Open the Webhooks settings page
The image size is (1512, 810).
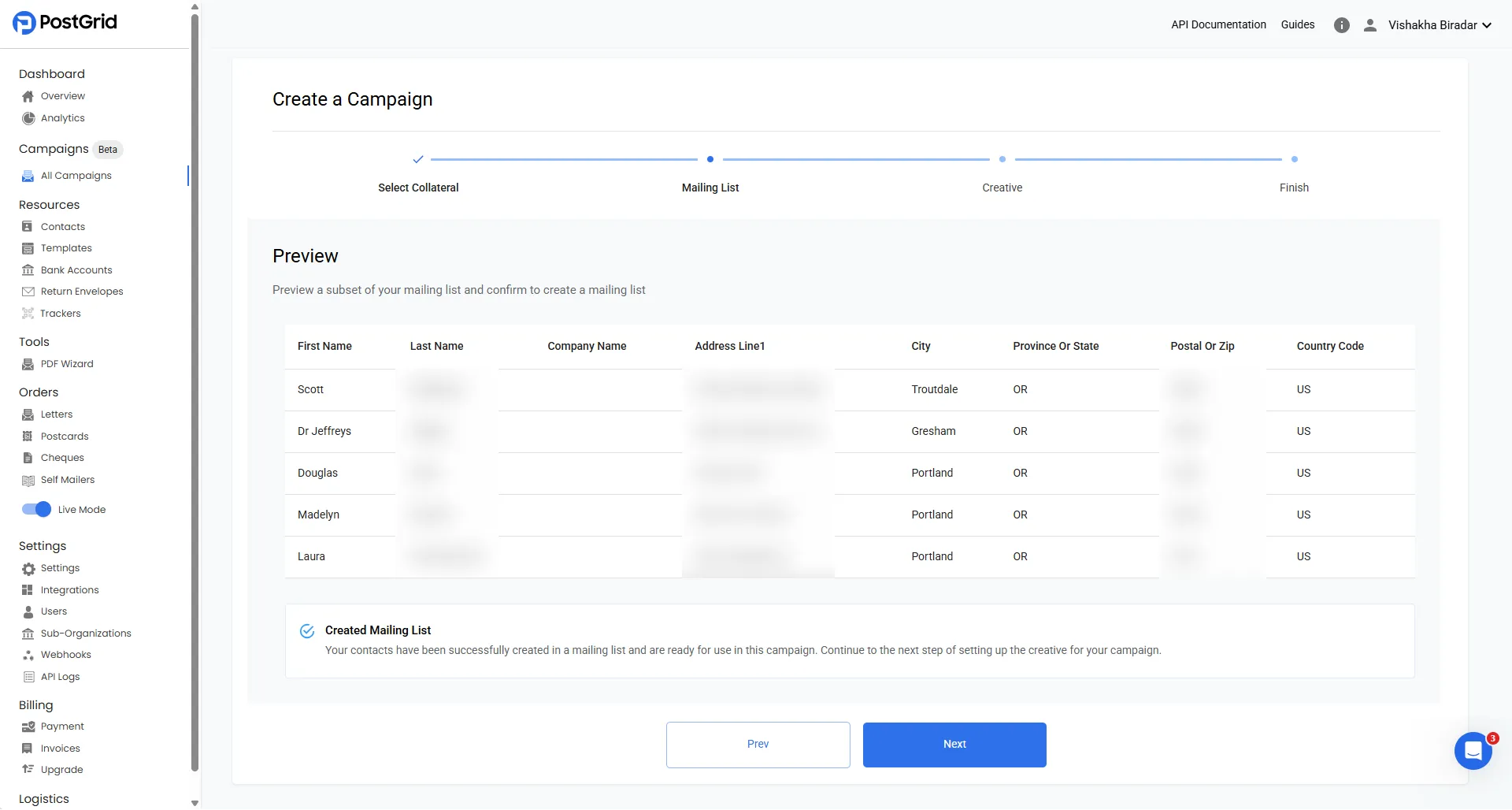click(x=66, y=654)
